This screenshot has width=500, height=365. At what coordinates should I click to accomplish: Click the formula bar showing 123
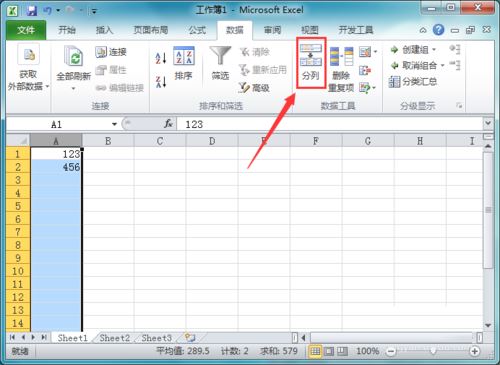330,124
